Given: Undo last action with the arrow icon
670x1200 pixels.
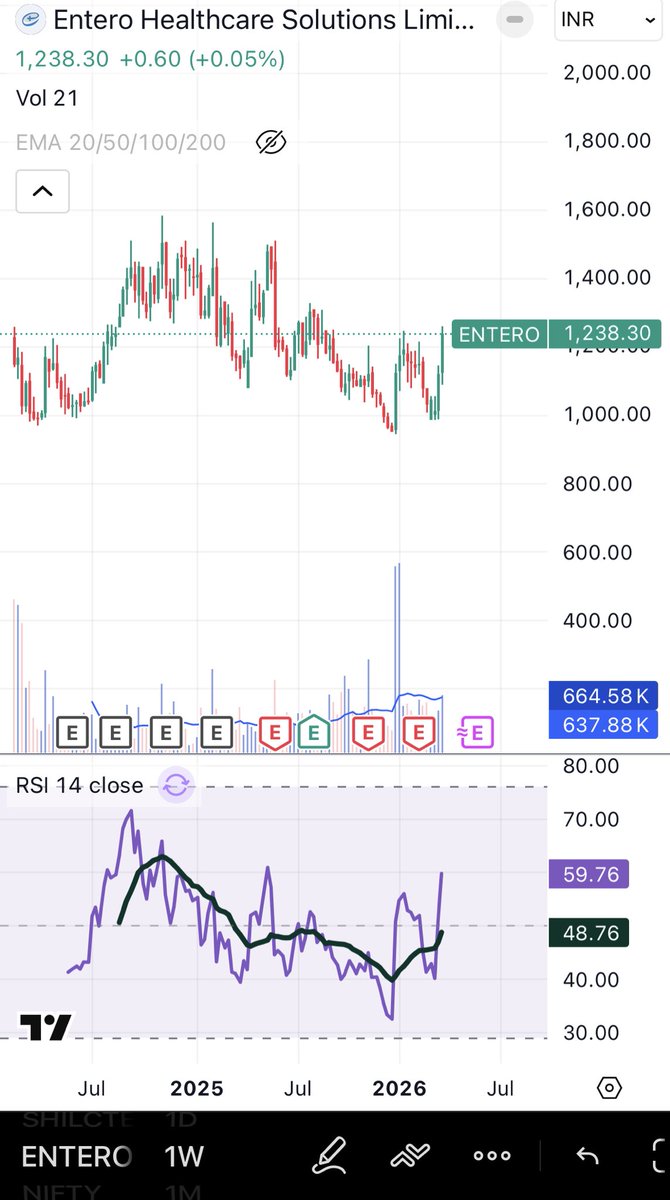Looking at the screenshot, I should click(x=587, y=1156).
